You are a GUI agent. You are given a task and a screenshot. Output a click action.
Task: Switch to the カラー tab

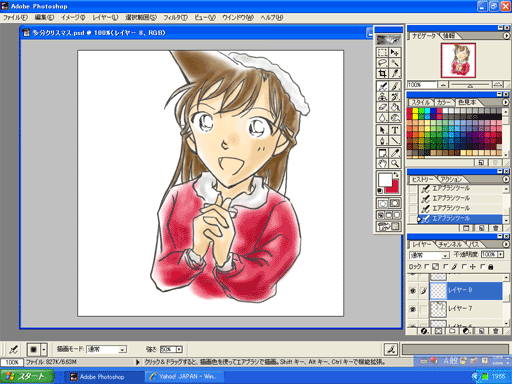click(x=443, y=102)
